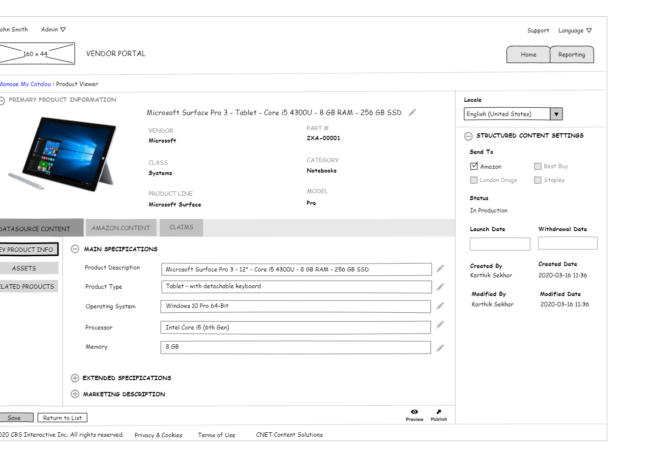Click Return to List button

click(62, 418)
